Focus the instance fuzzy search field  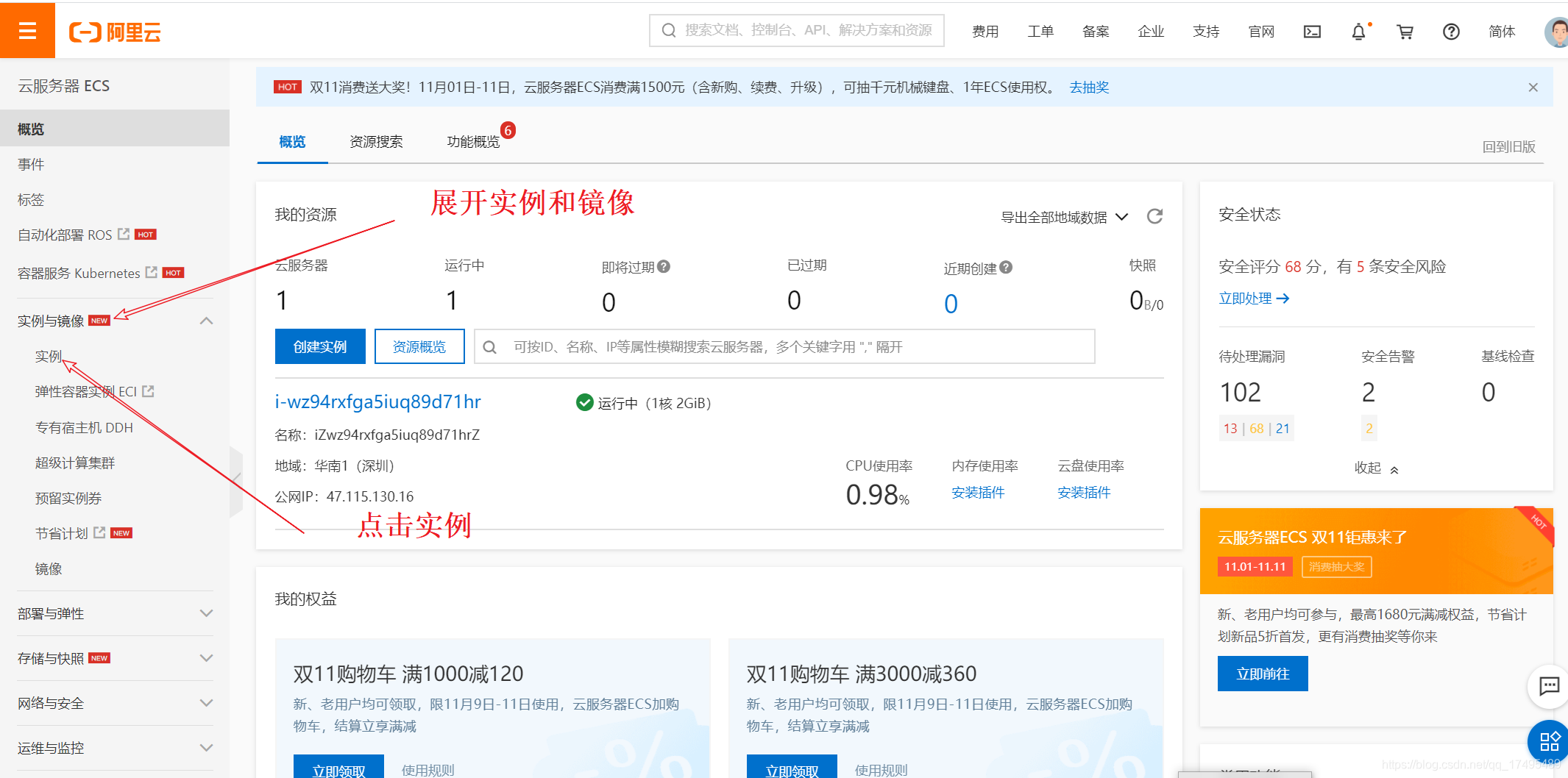[x=784, y=346]
